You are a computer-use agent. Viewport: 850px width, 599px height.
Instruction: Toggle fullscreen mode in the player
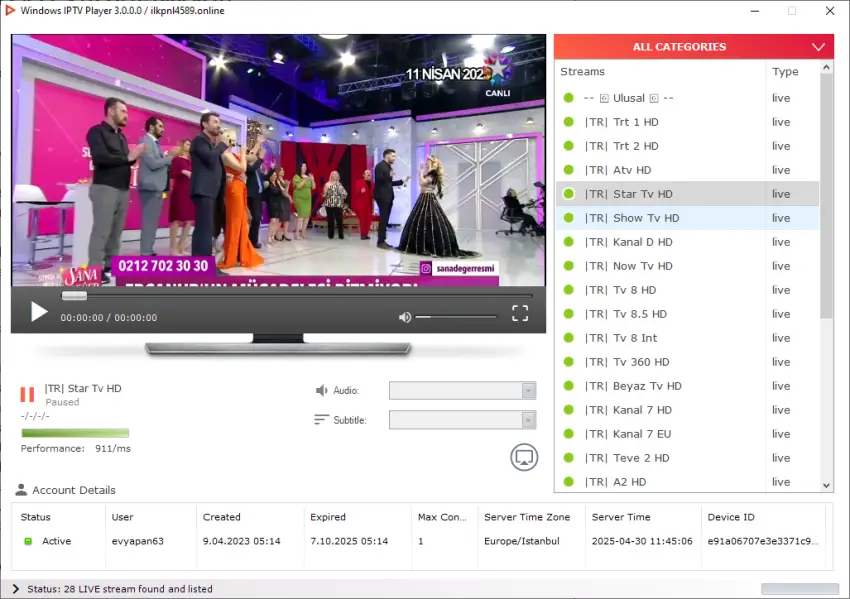520,313
